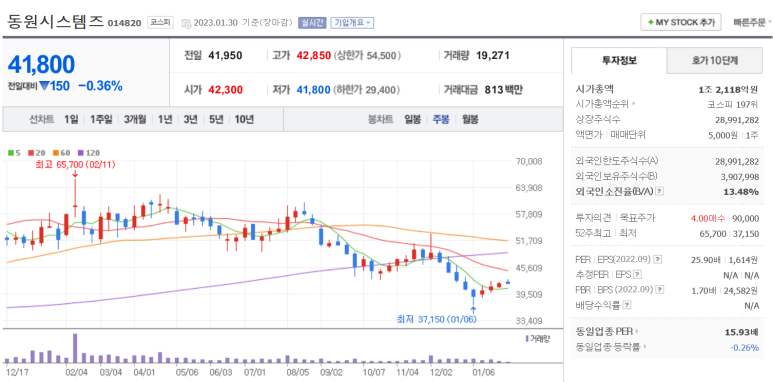Click the 상한가 54,500 label
773x382 pixels.
(x=367, y=56)
